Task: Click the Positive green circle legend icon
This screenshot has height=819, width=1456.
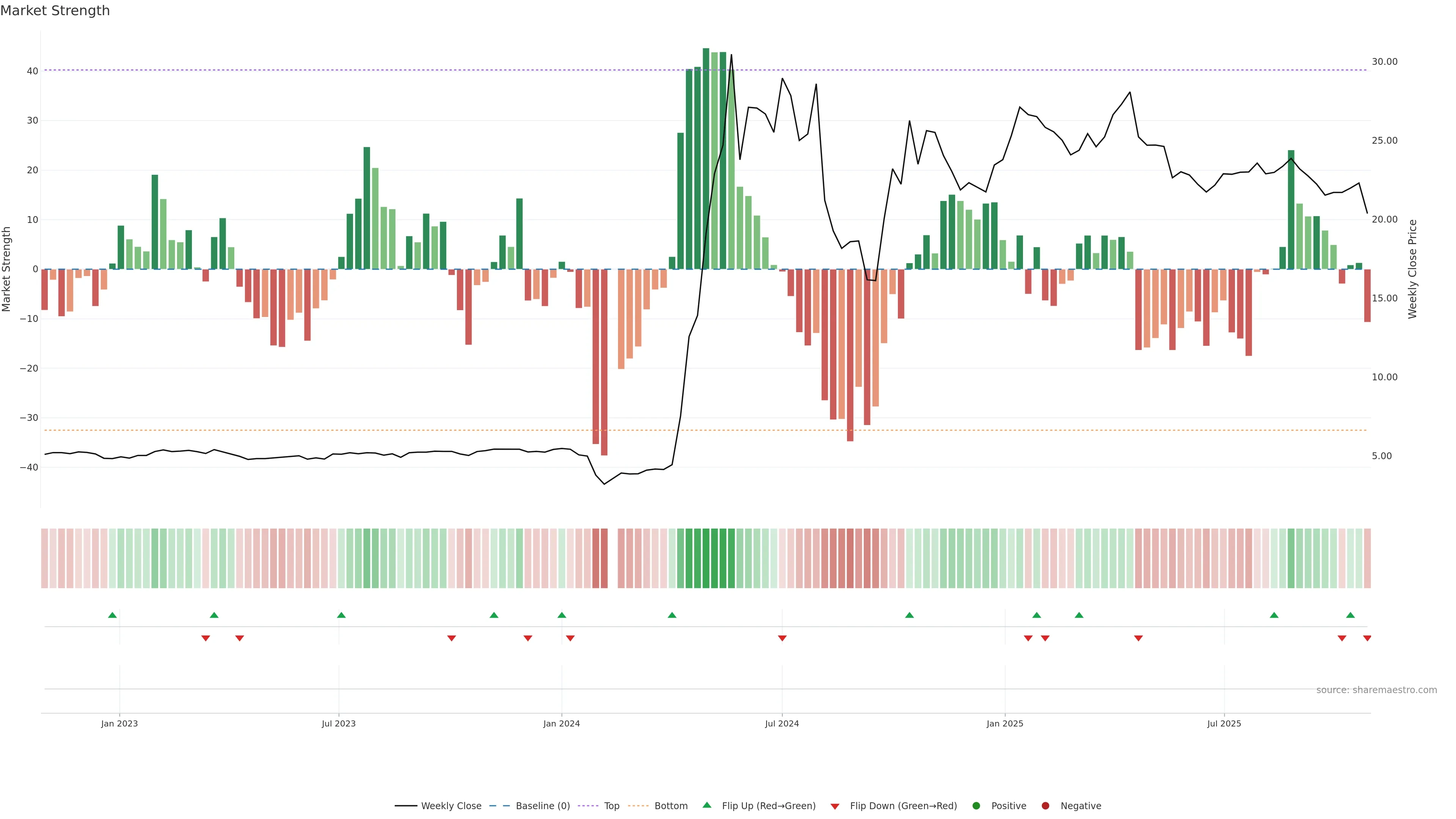Action: click(976, 806)
